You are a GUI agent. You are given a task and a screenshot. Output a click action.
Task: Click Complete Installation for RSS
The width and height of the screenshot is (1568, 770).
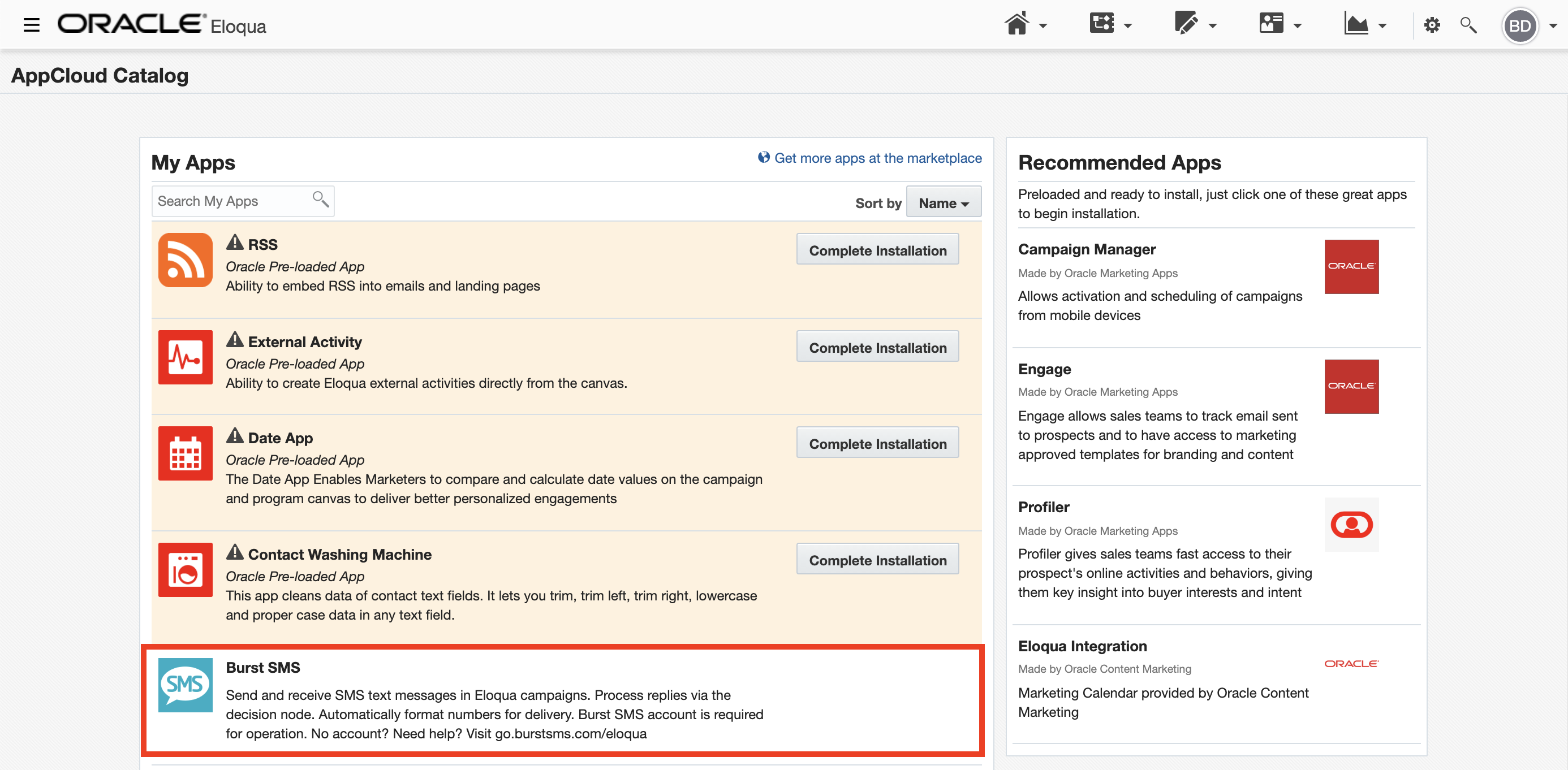click(877, 250)
